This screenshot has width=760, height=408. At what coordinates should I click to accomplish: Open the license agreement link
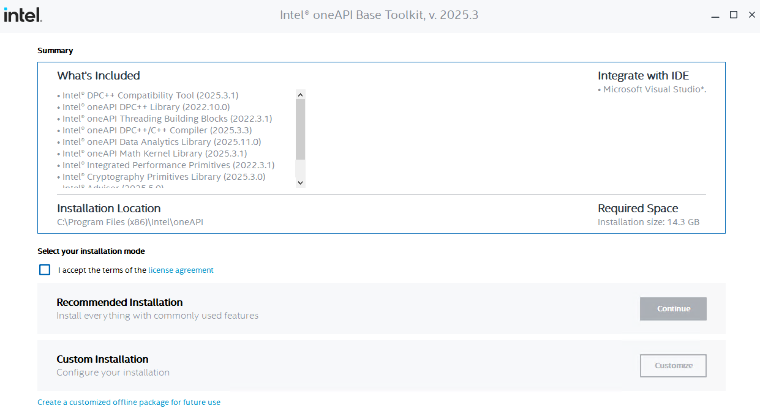(x=181, y=270)
